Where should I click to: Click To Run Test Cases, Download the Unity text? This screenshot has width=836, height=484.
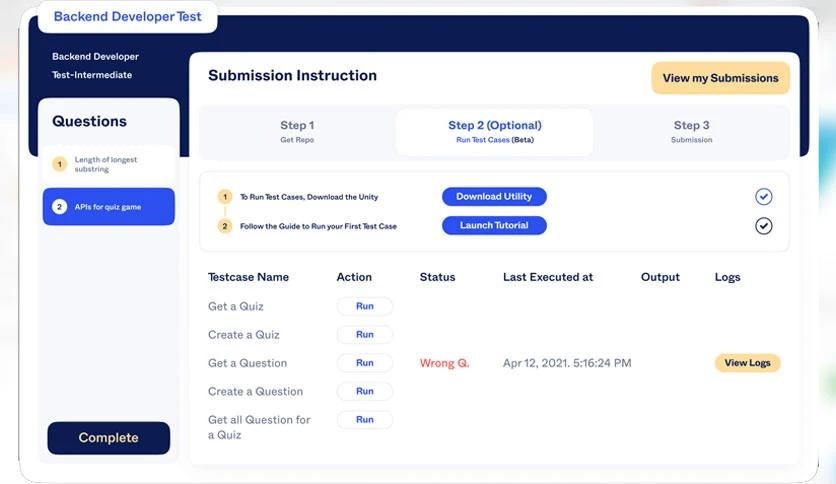click(309, 197)
